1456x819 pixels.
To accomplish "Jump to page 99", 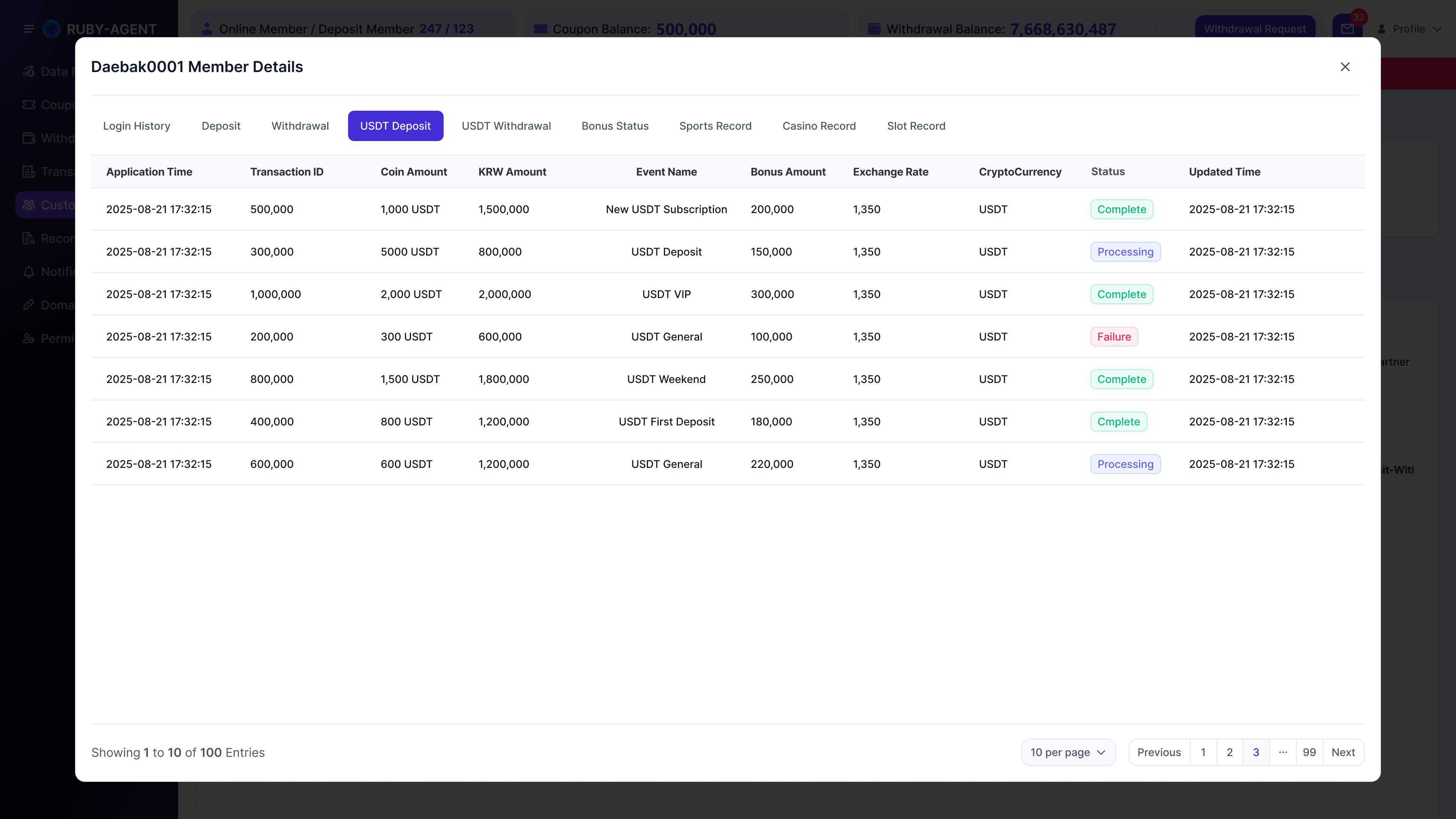I will click(1309, 752).
